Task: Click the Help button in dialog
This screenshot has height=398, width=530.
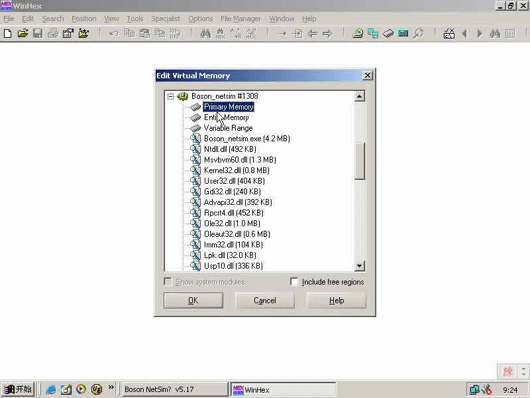Action: point(336,300)
